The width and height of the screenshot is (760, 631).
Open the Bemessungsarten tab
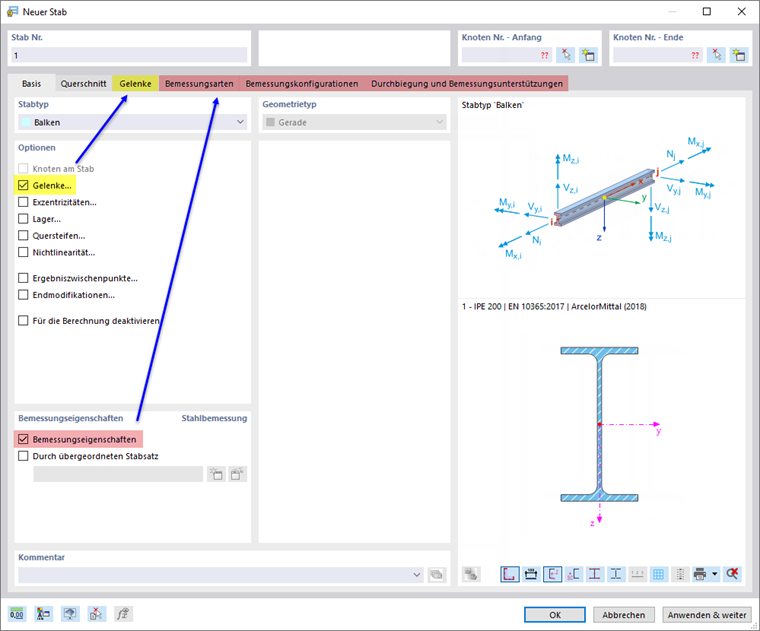pyautogui.click(x=199, y=83)
